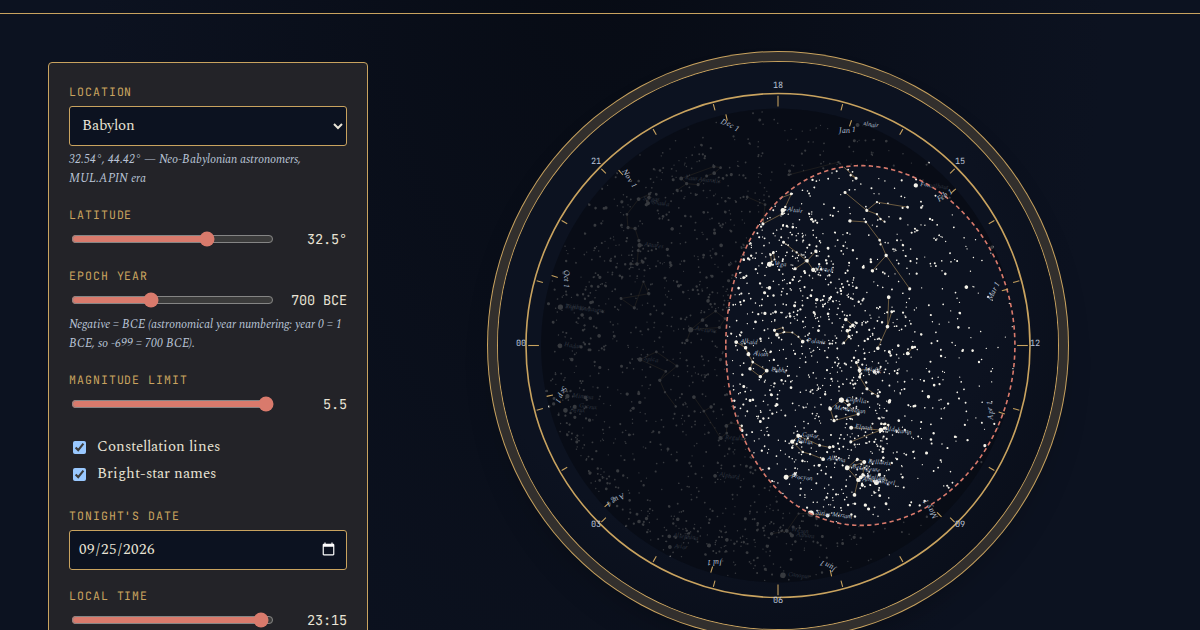The height and width of the screenshot is (630, 1200).
Task: Click the Jan 1 date marker on chart
Action: coord(846,129)
